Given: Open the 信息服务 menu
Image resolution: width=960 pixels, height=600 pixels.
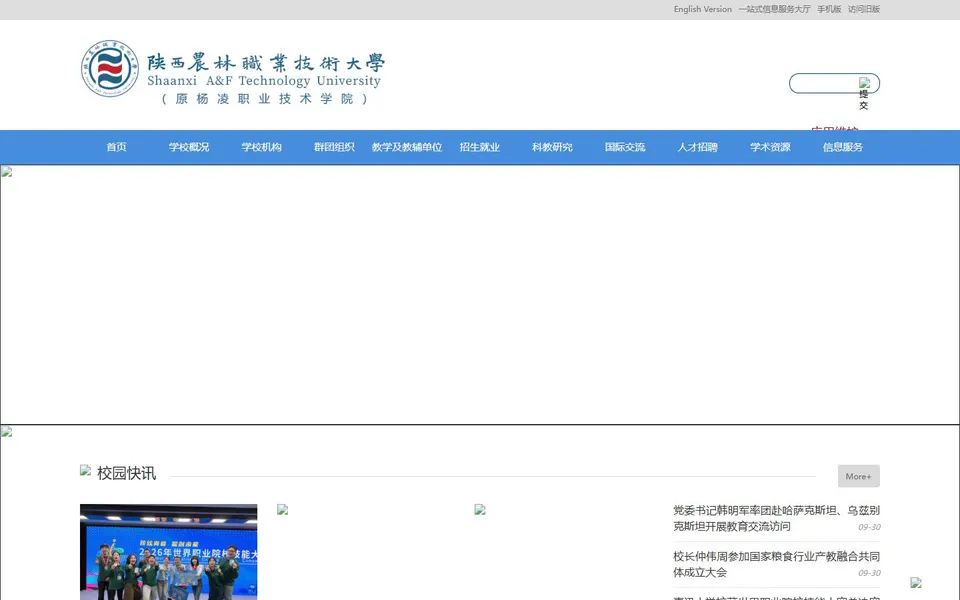Looking at the screenshot, I should pyautogui.click(x=843, y=147).
